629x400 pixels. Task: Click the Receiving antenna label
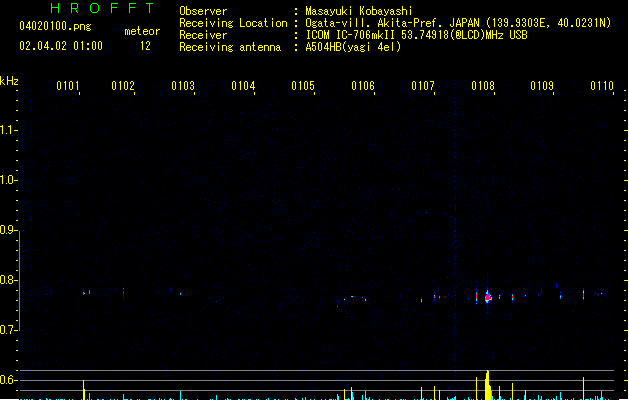(230, 47)
